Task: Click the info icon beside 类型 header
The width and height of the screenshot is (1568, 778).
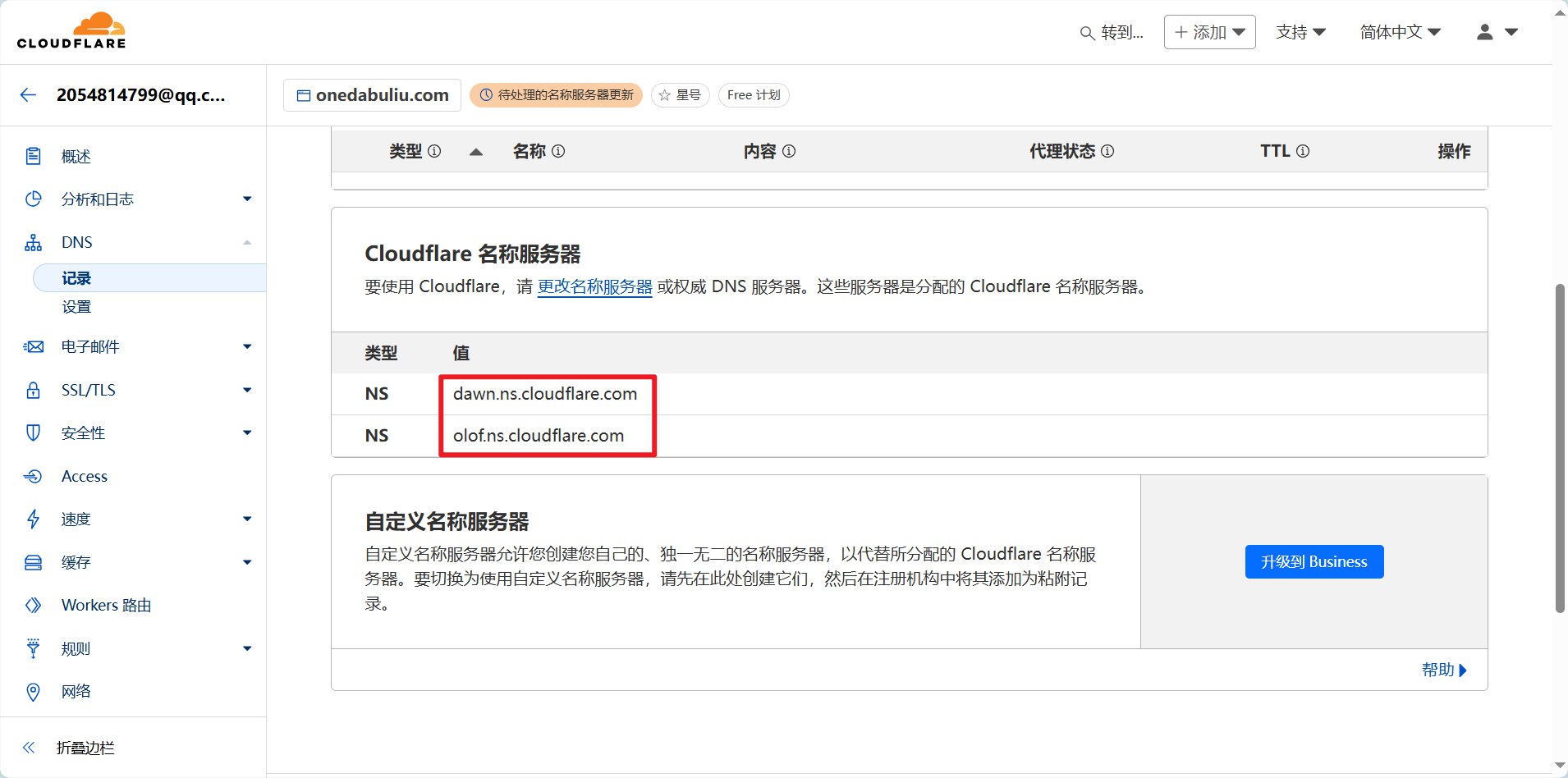Action: (434, 151)
